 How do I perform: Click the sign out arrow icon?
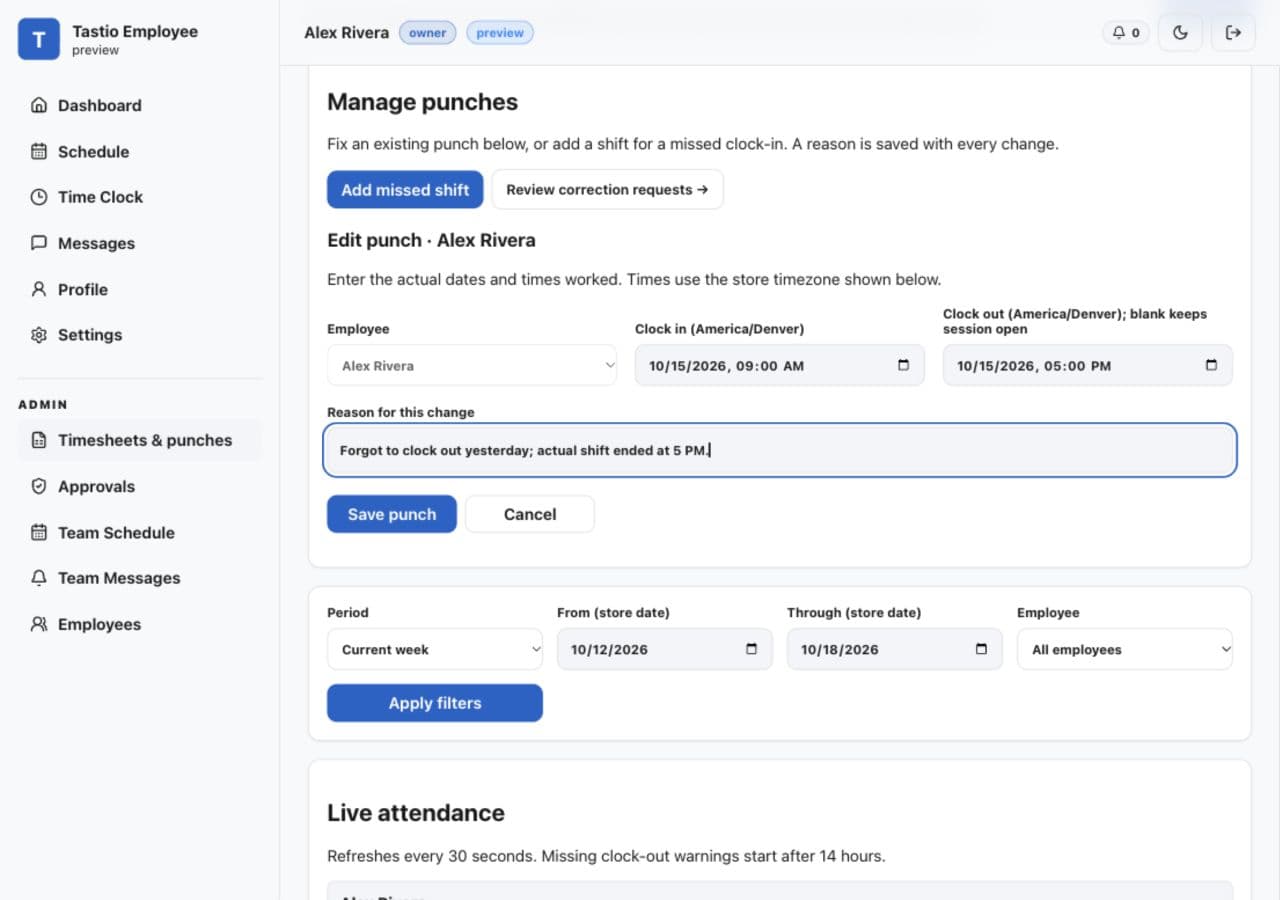coord(1234,33)
